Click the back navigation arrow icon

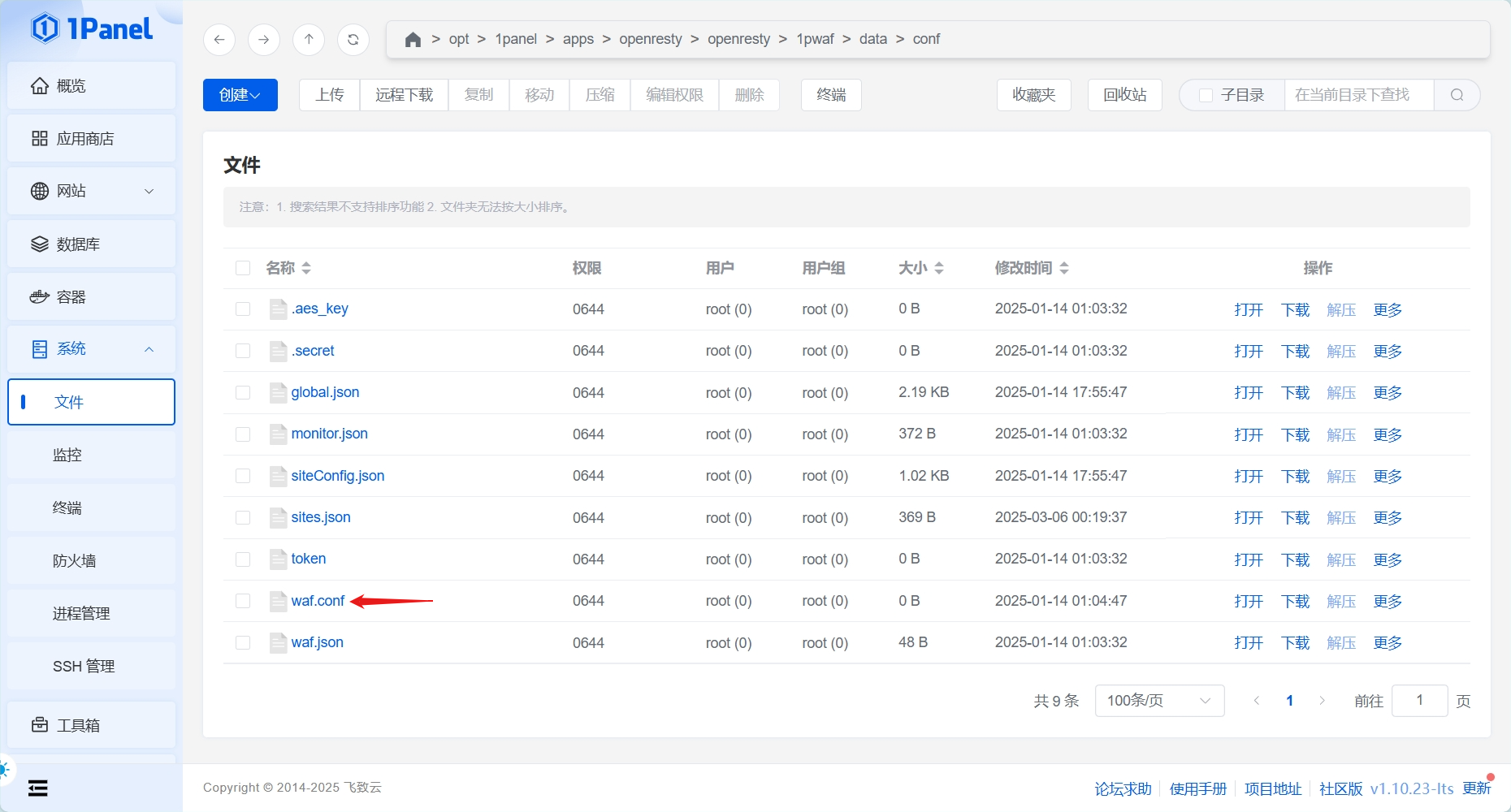point(219,39)
